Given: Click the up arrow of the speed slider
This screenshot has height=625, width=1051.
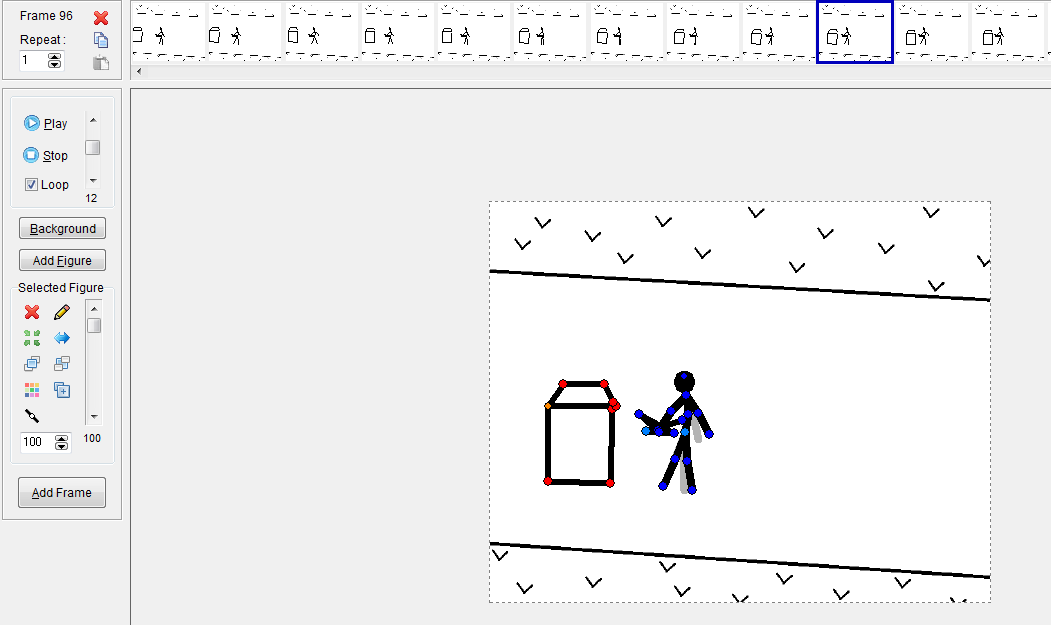Looking at the screenshot, I should click(x=93, y=121).
